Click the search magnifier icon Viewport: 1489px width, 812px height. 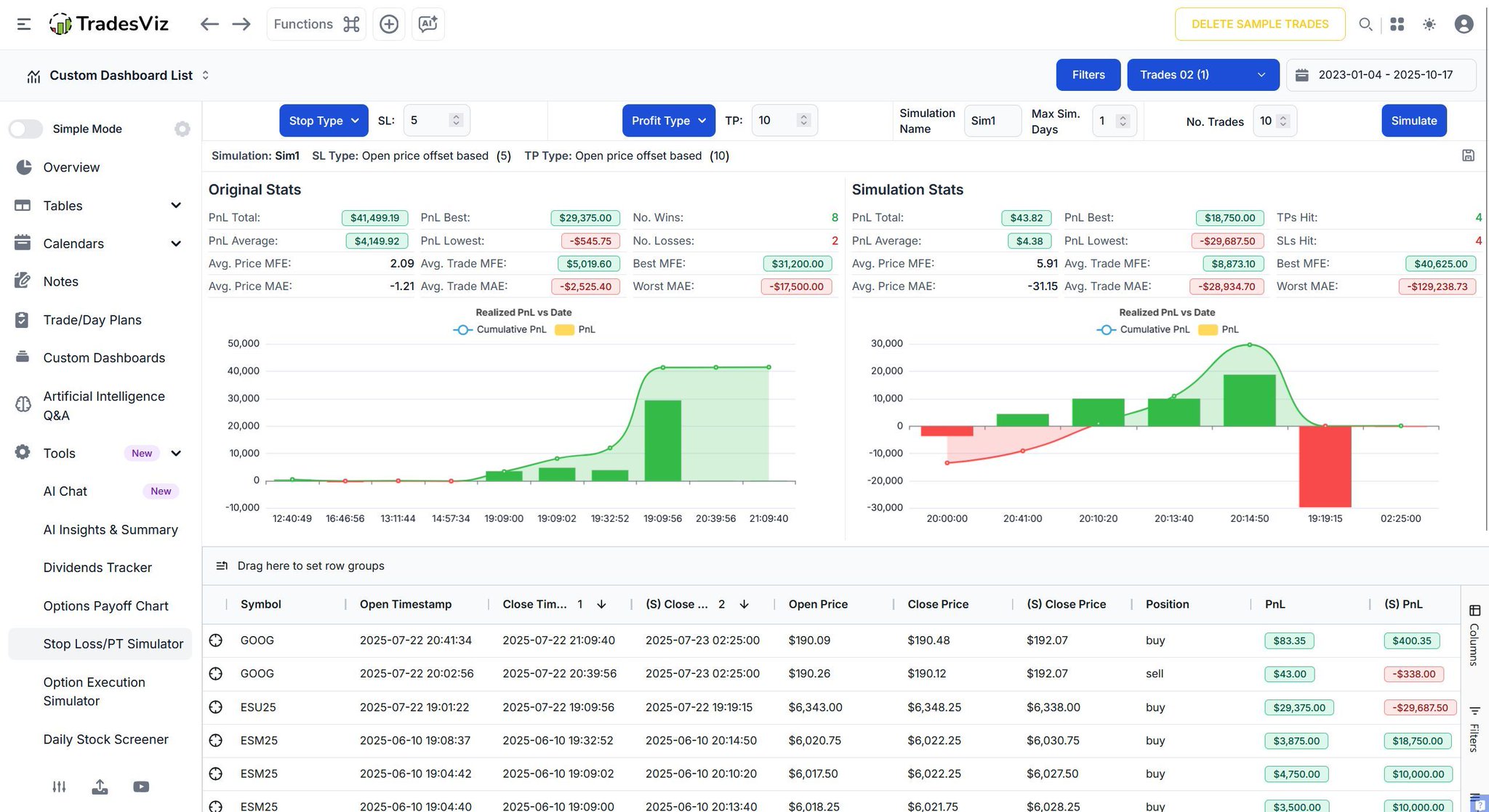[1365, 24]
